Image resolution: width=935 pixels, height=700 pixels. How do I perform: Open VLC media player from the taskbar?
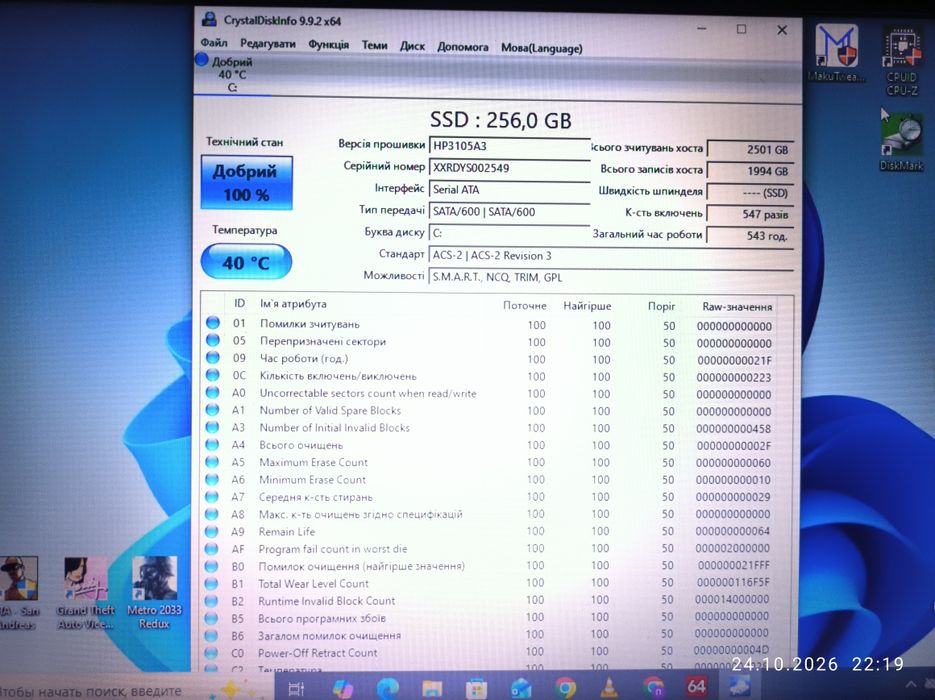(609, 688)
